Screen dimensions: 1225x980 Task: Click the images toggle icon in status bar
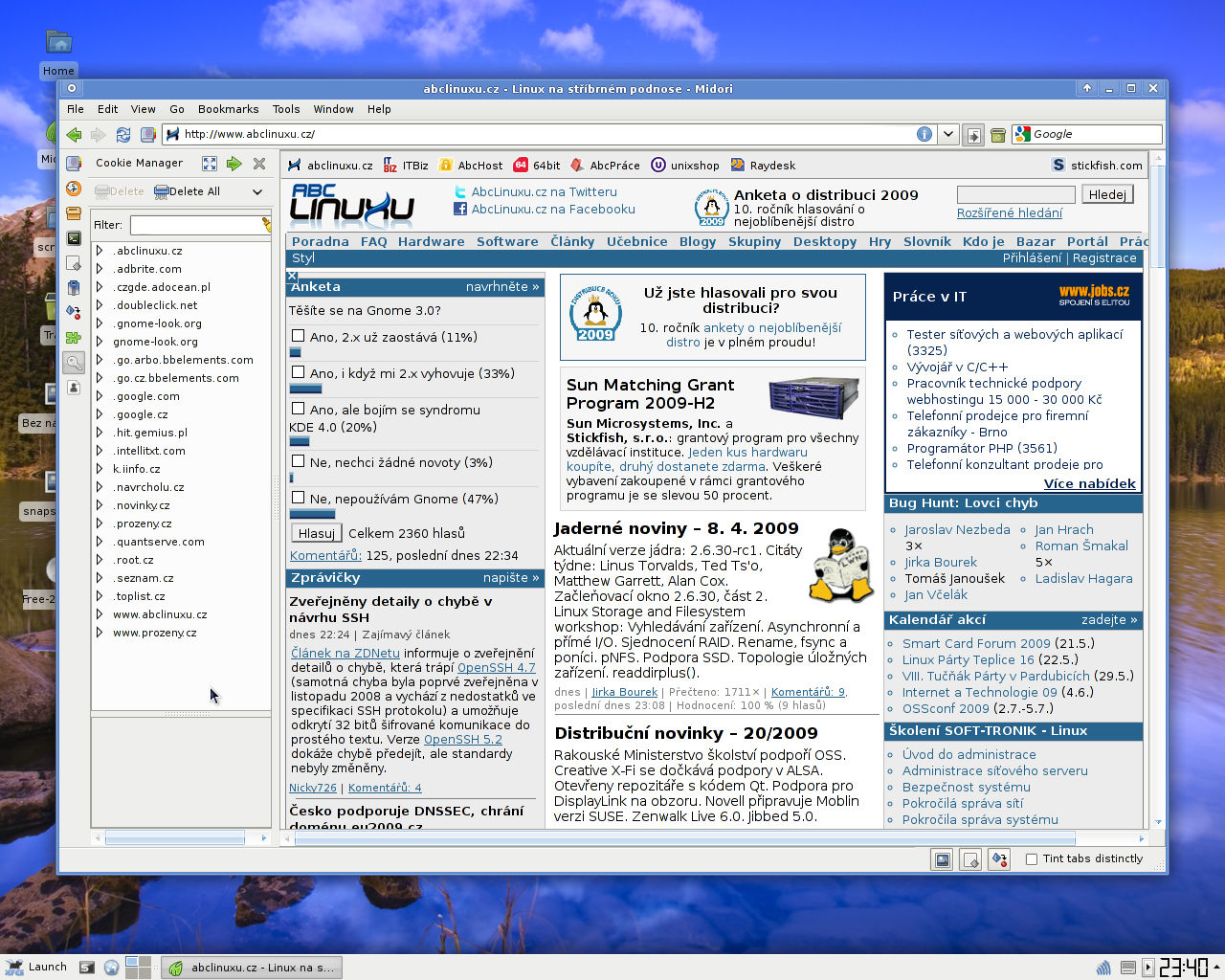point(943,859)
